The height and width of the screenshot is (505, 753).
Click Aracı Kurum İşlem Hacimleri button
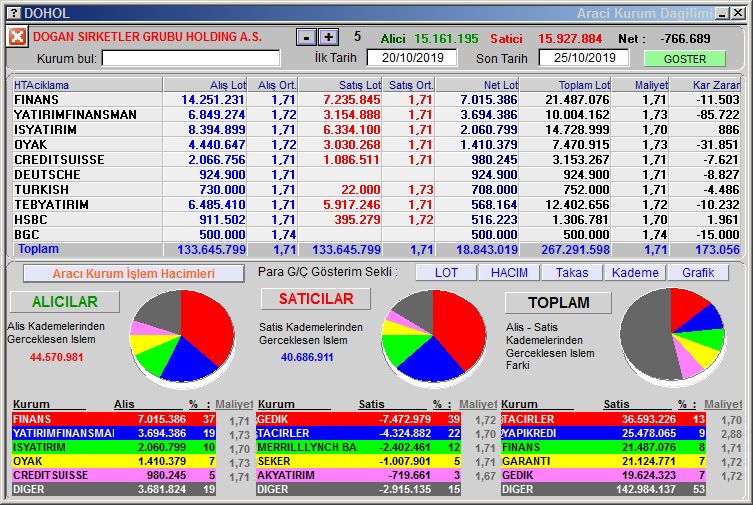(134, 274)
